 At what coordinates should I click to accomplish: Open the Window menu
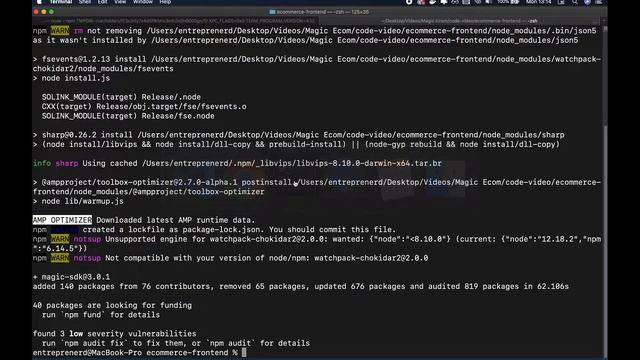coord(142,2)
